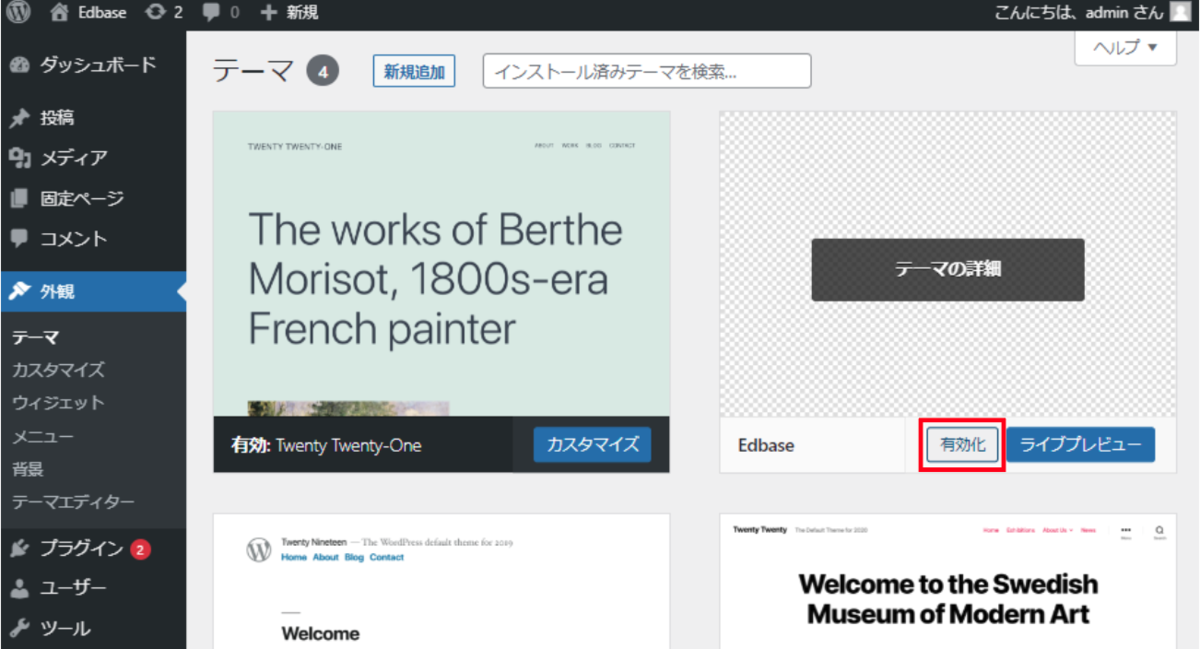
Task: Click the updates icon showing 2
Action: (164, 13)
